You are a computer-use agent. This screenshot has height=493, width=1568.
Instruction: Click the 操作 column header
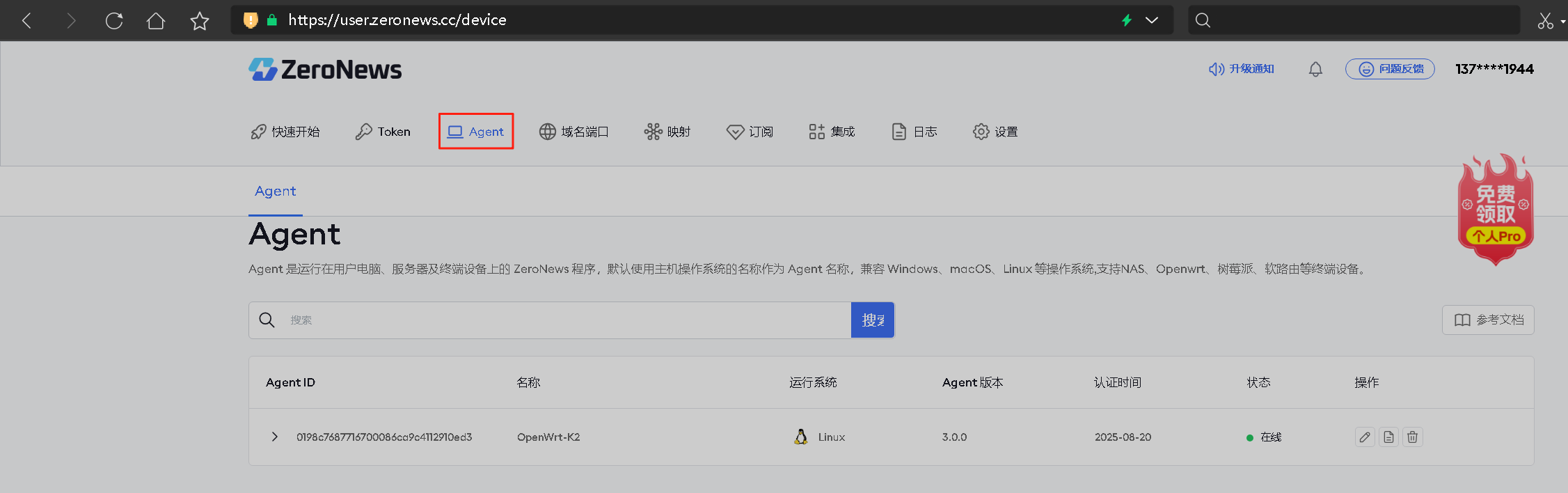[1367, 382]
